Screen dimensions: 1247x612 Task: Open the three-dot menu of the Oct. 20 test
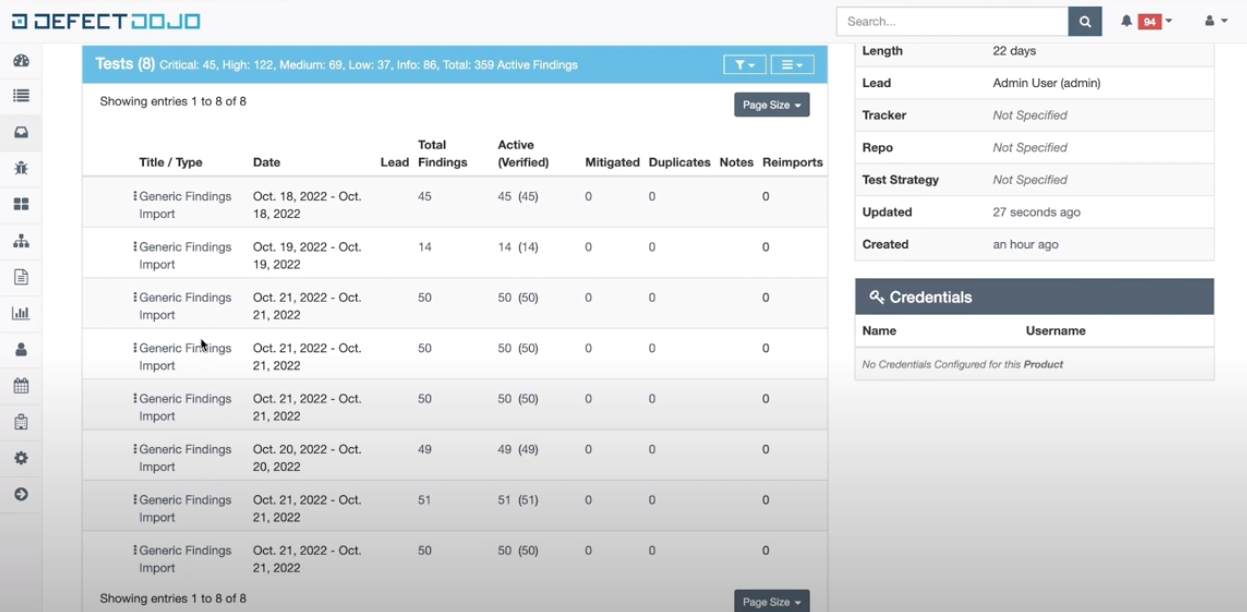click(x=135, y=450)
